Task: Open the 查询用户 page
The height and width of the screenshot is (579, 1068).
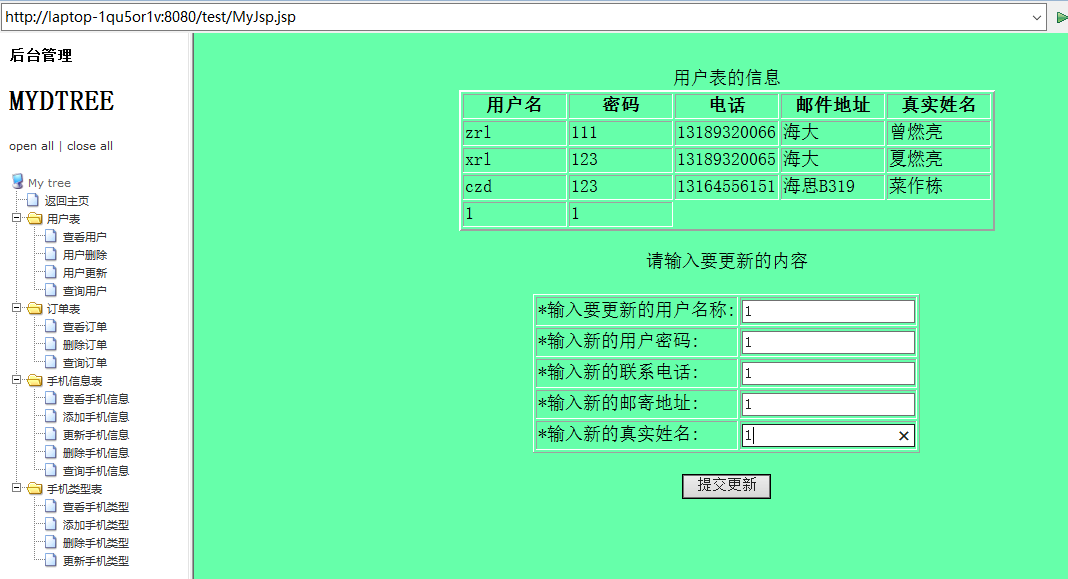Action: pyautogui.click(x=84, y=291)
